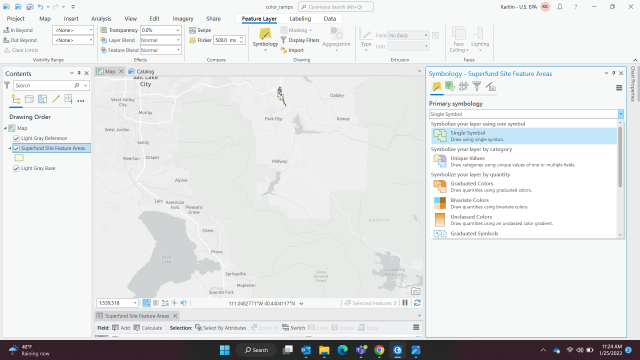Click the Command Search box

pyautogui.click(x=336, y=7)
